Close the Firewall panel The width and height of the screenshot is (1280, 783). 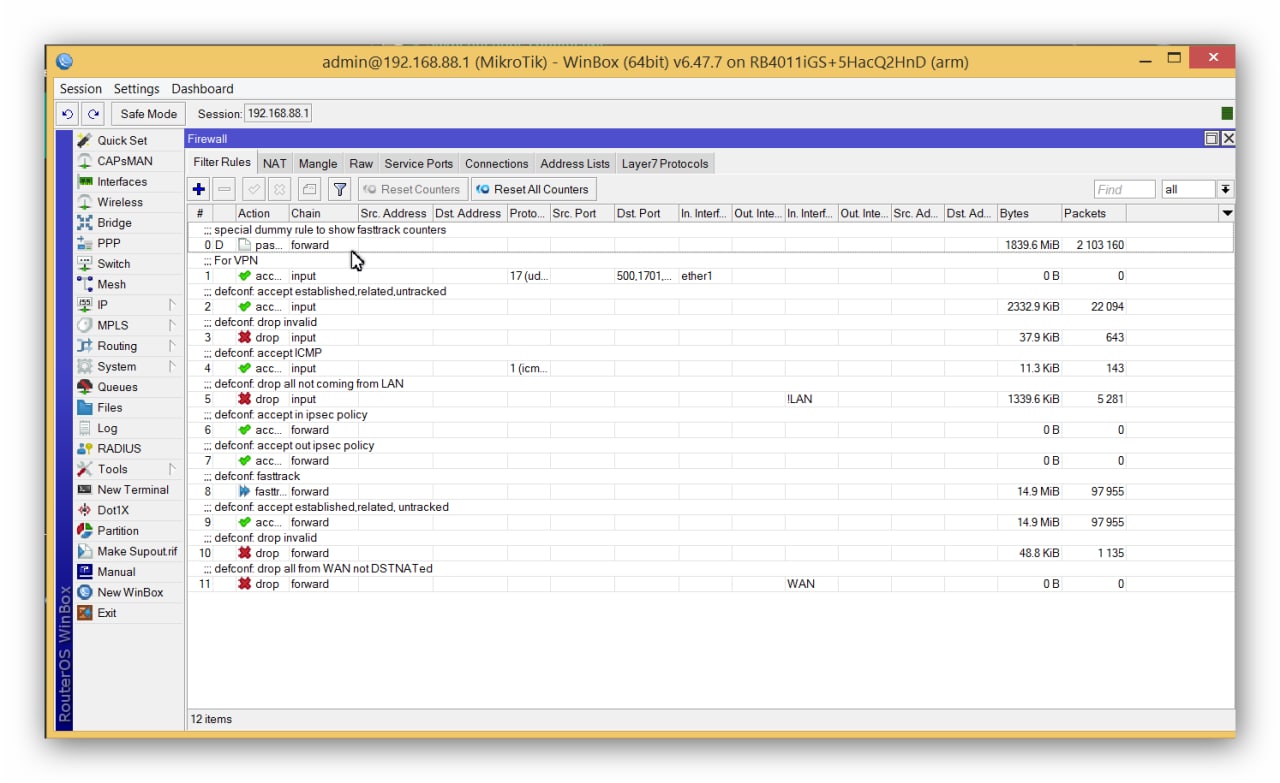pos(1228,139)
